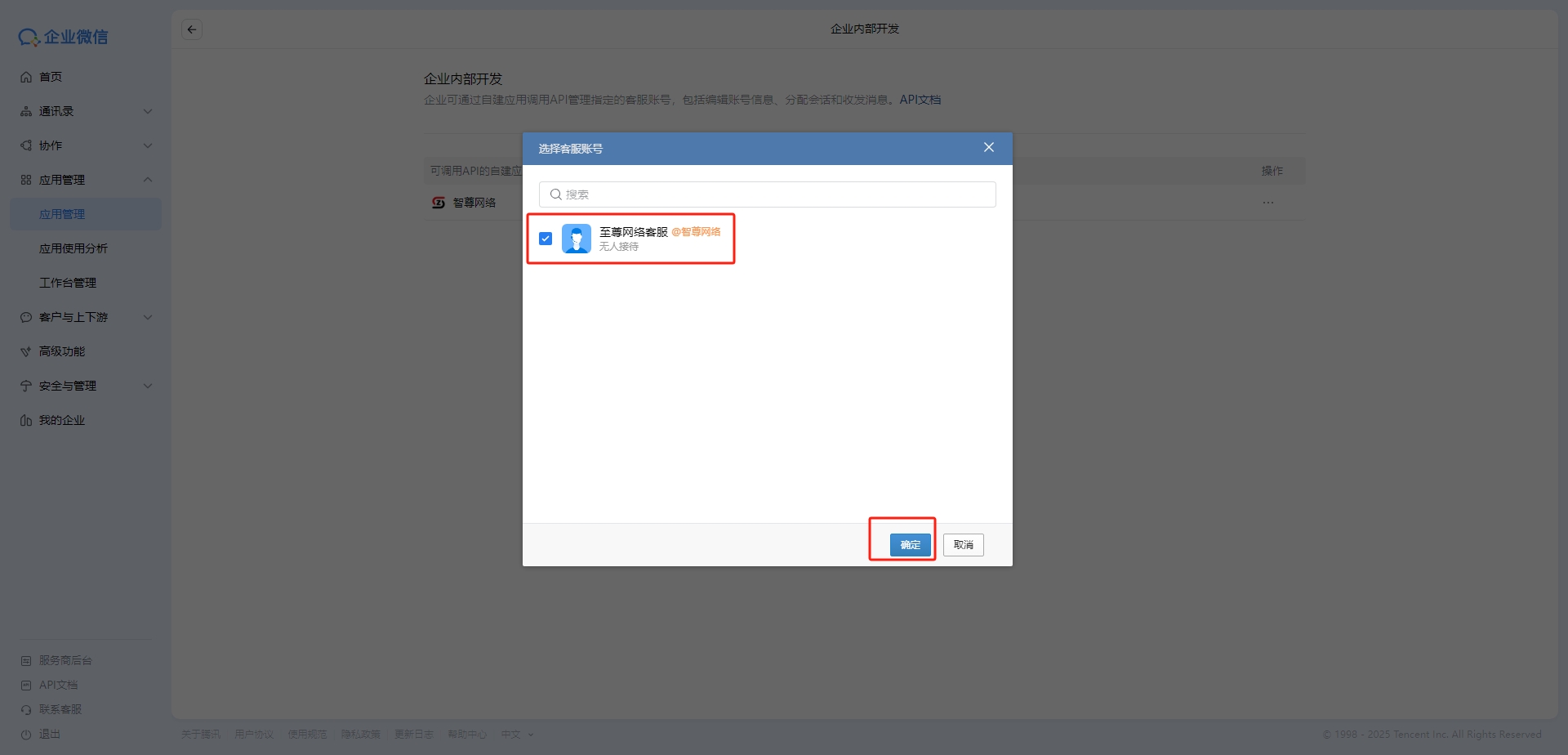Viewport: 1568px width, 755px height.
Task: Click the 首页 home icon
Action: 26,77
